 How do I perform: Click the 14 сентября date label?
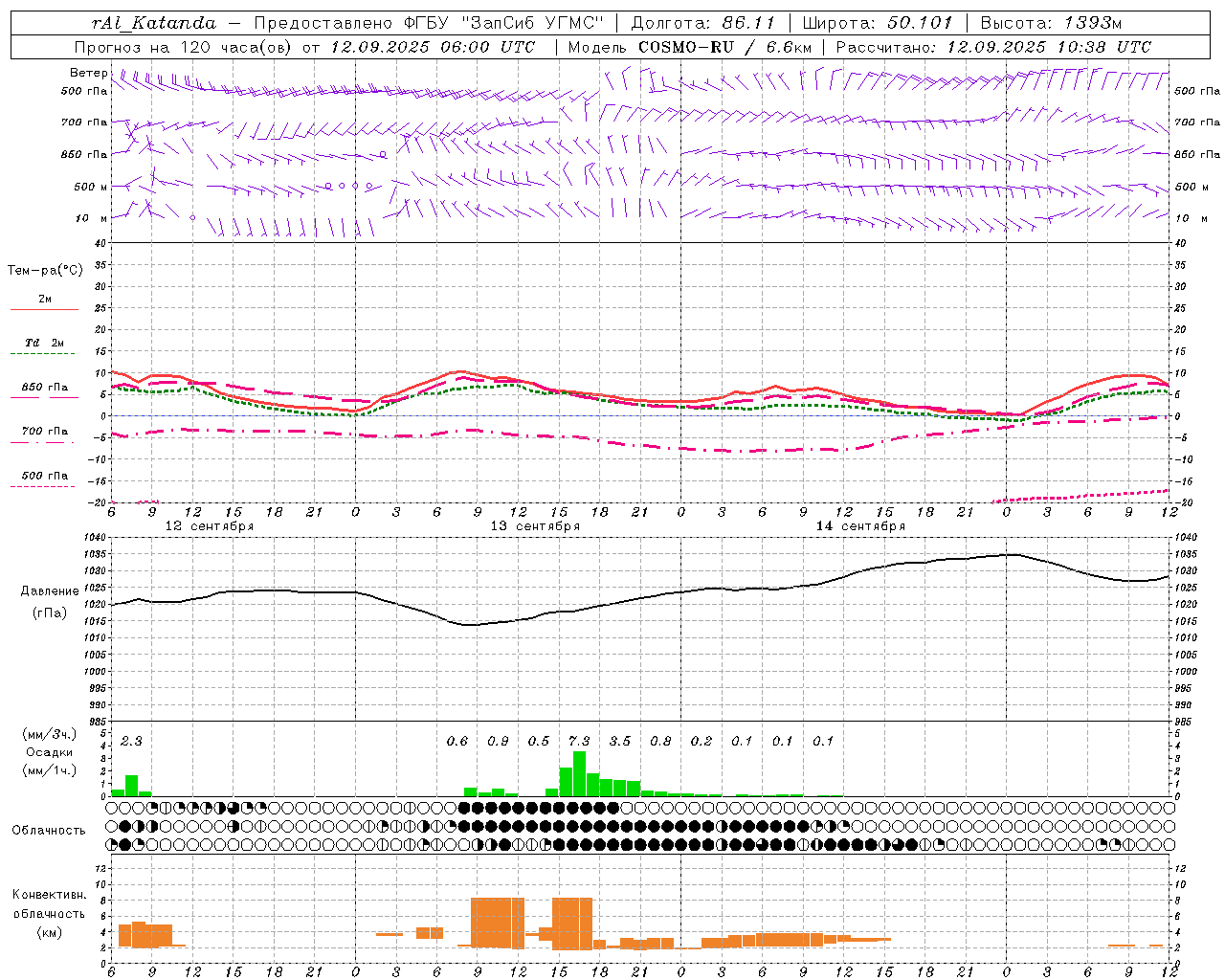860,526
